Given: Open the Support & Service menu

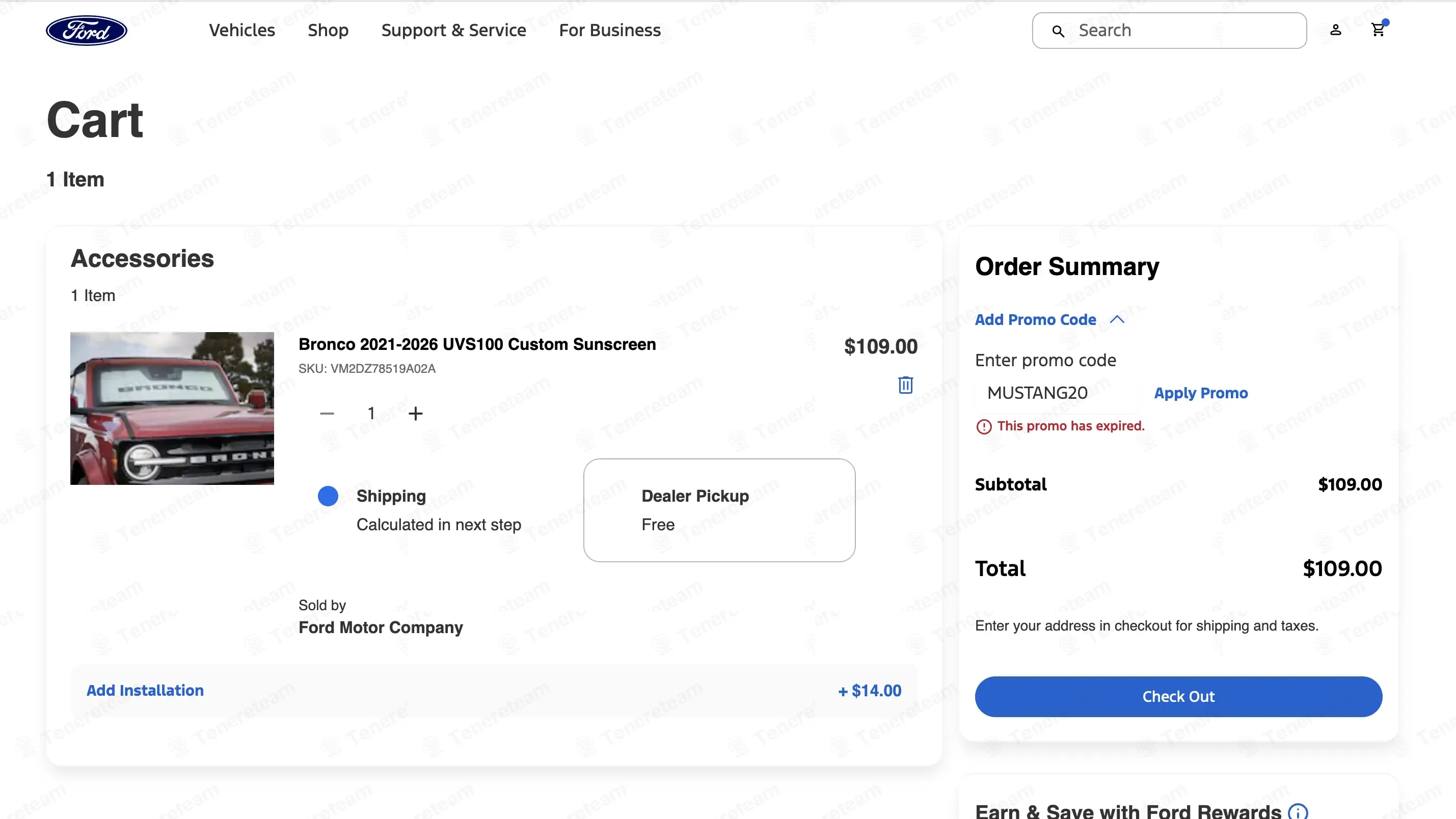Looking at the screenshot, I should 453,31.
